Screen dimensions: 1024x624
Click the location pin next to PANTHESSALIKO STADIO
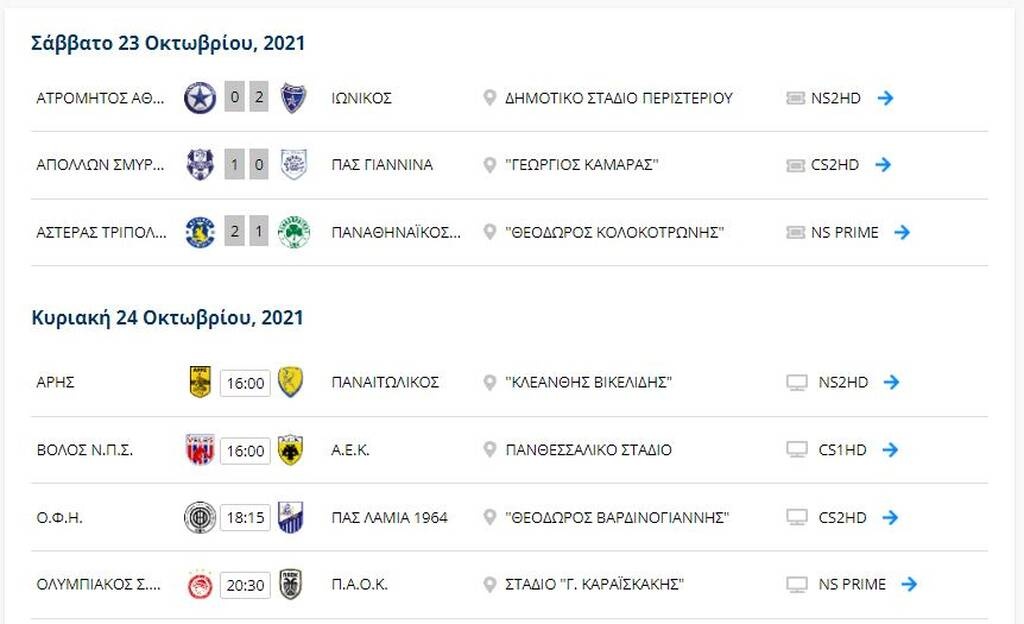tap(491, 450)
